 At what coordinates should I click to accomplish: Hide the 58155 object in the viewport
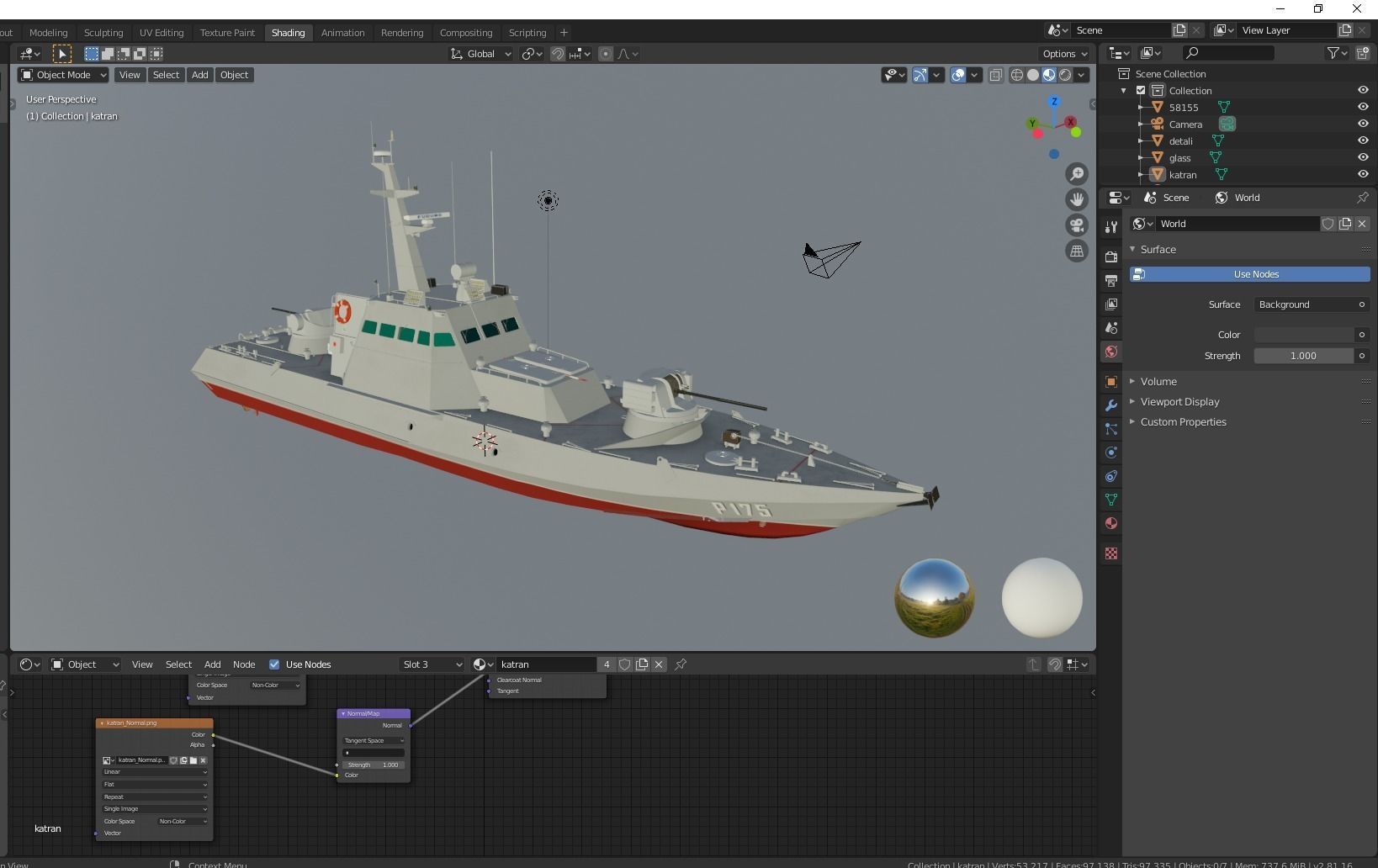tap(1363, 107)
